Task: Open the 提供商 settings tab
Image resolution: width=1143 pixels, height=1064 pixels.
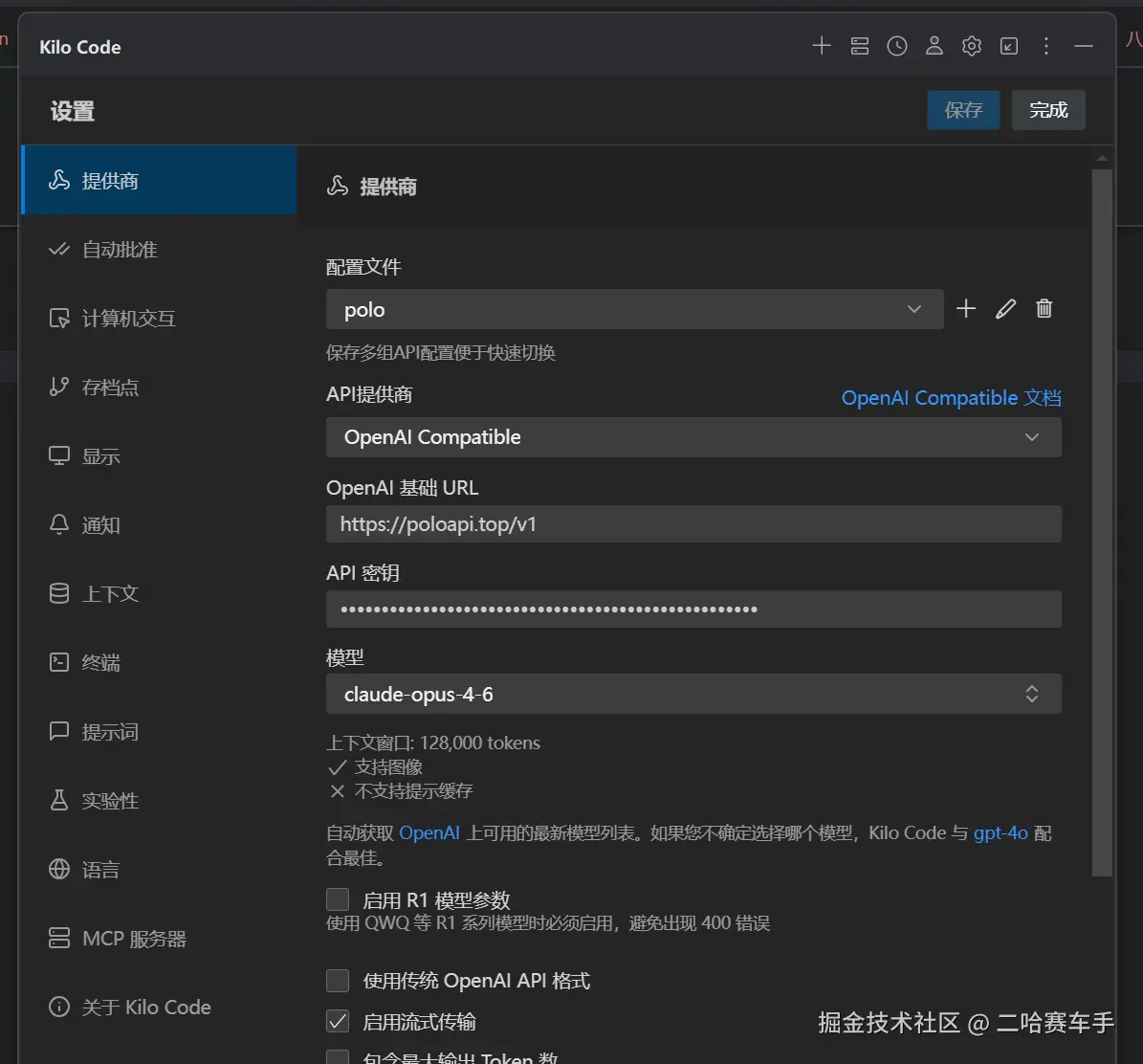Action: (x=159, y=180)
